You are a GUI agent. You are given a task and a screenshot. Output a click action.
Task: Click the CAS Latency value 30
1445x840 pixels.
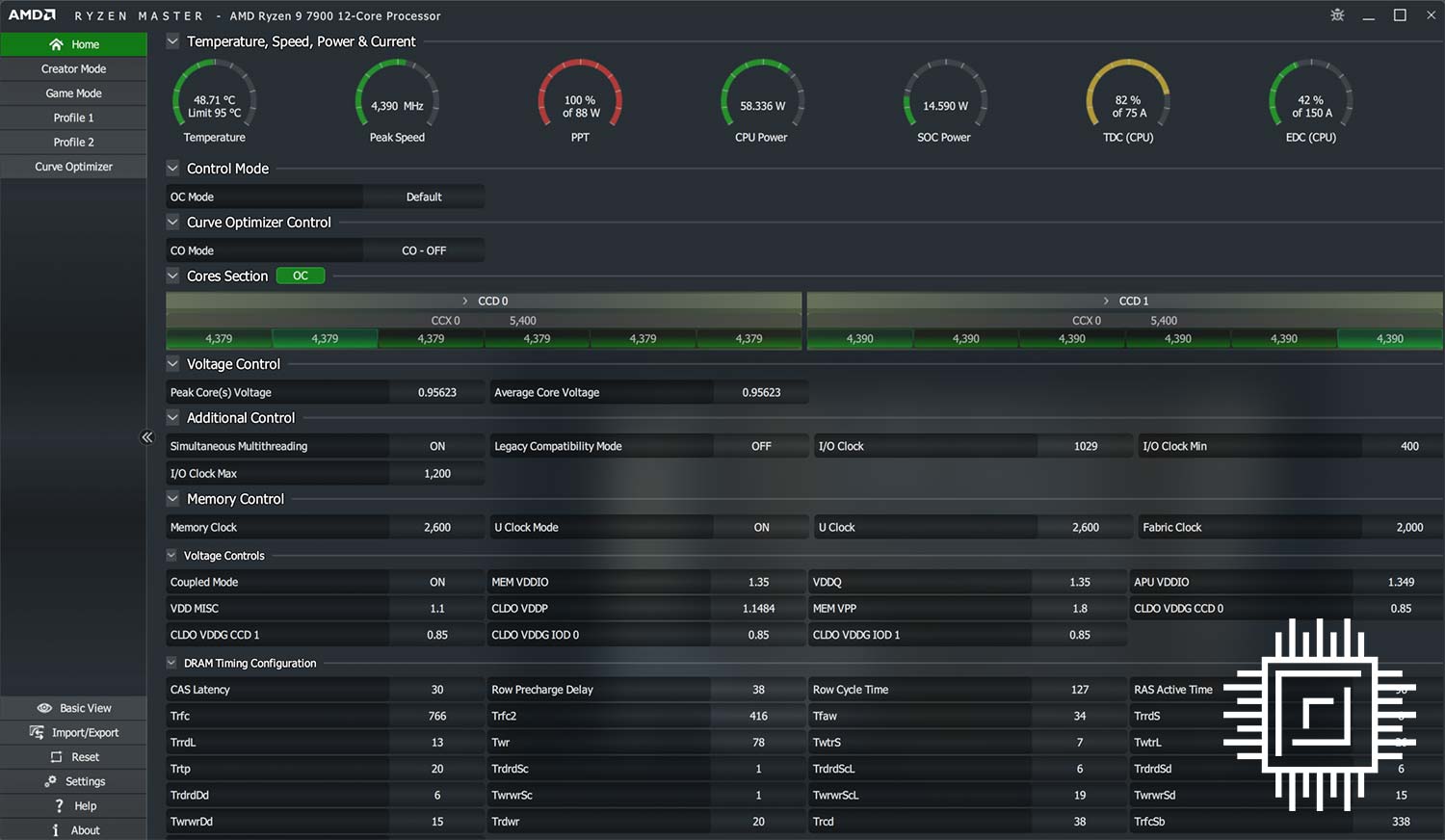click(x=437, y=690)
